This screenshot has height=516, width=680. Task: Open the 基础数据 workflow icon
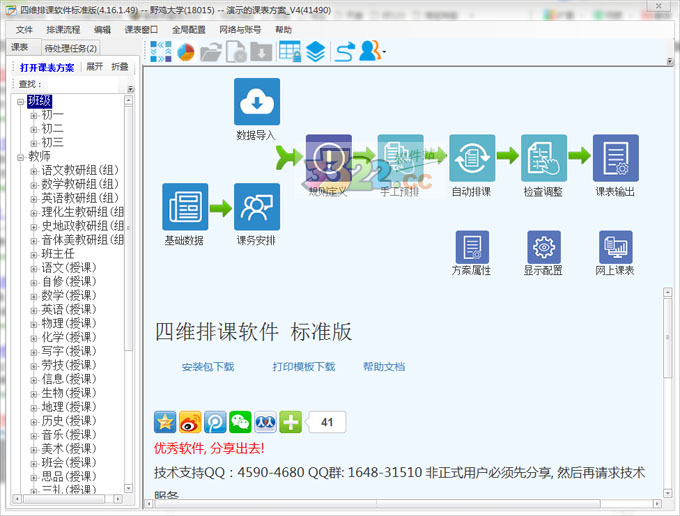coord(185,207)
